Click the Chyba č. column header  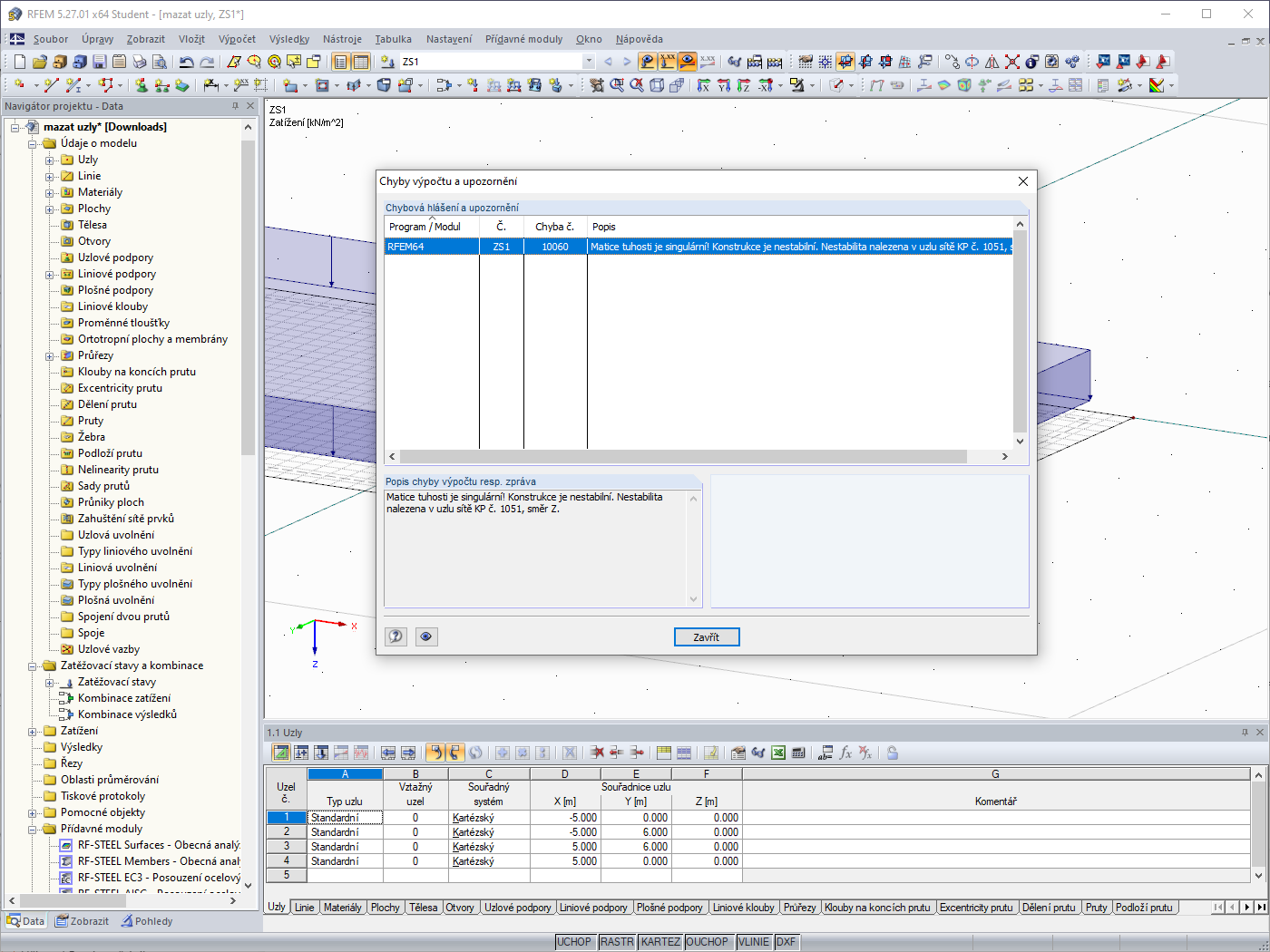(x=555, y=227)
